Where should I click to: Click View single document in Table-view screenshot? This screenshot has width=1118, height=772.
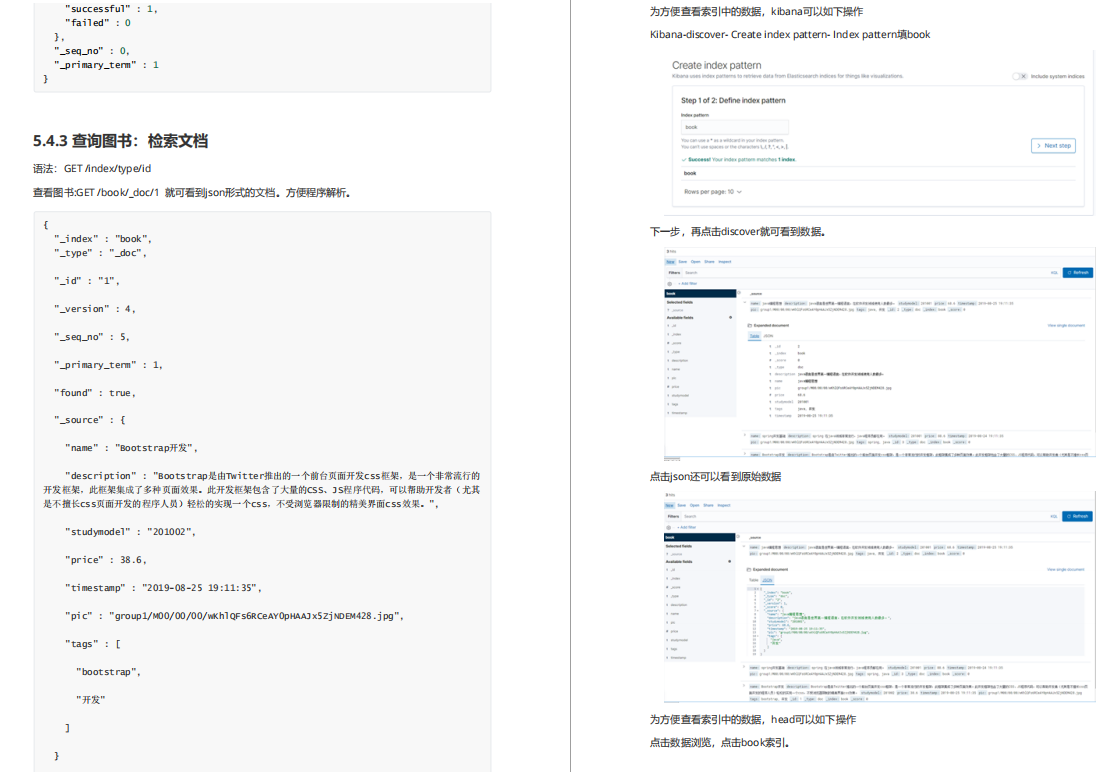pyautogui.click(x=1065, y=325)
